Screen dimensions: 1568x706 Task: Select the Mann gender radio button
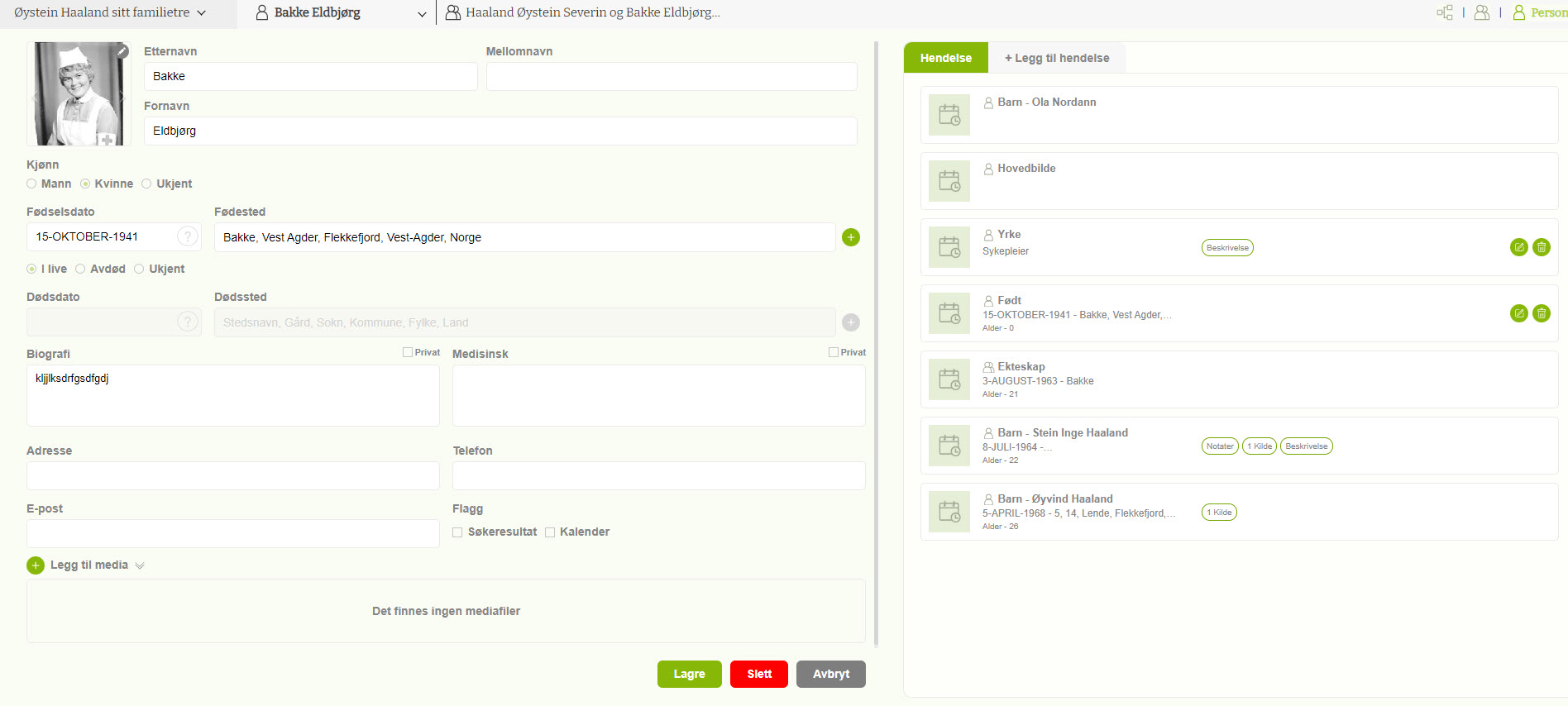[31, 184]
